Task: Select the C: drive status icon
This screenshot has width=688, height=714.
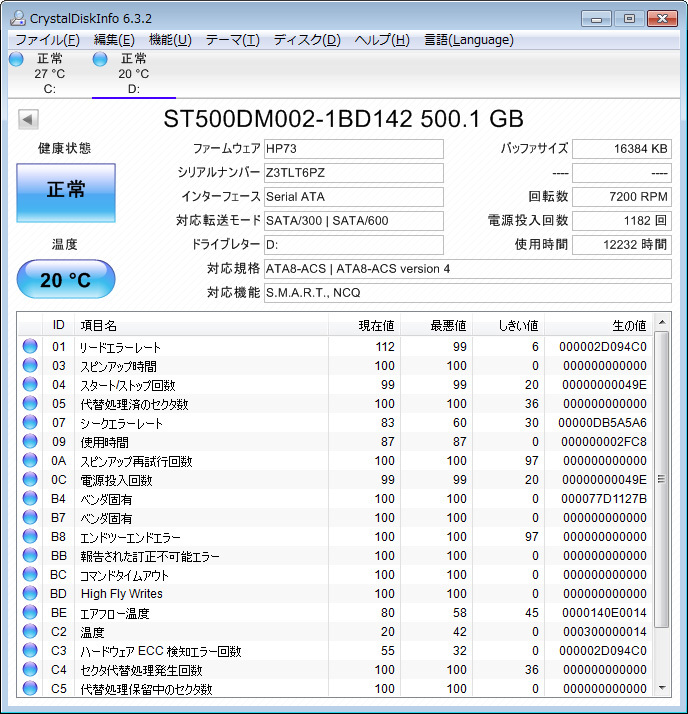Action: coord(16,59)
